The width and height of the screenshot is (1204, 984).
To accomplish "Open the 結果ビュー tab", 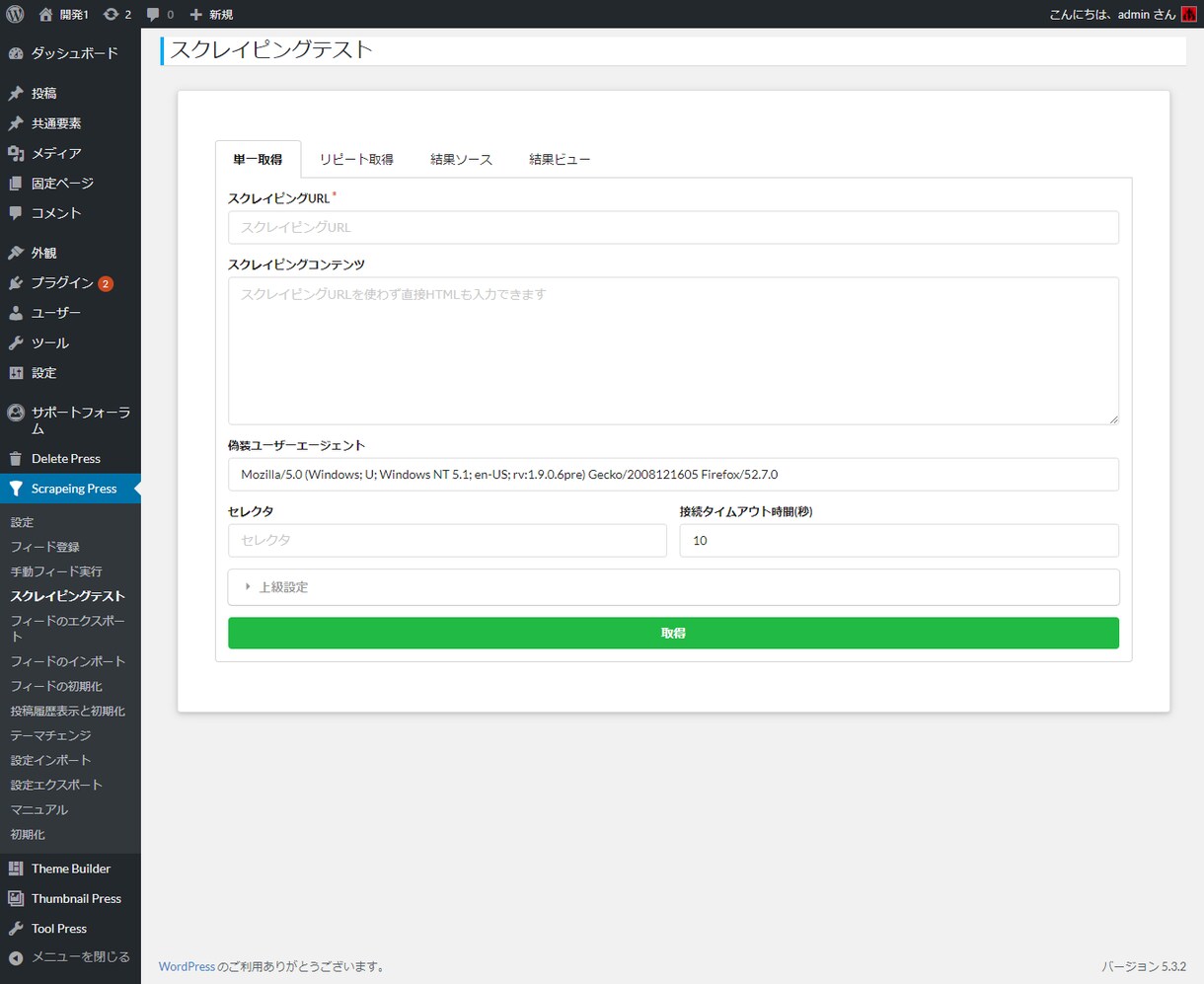I will [x=560, y=159].
